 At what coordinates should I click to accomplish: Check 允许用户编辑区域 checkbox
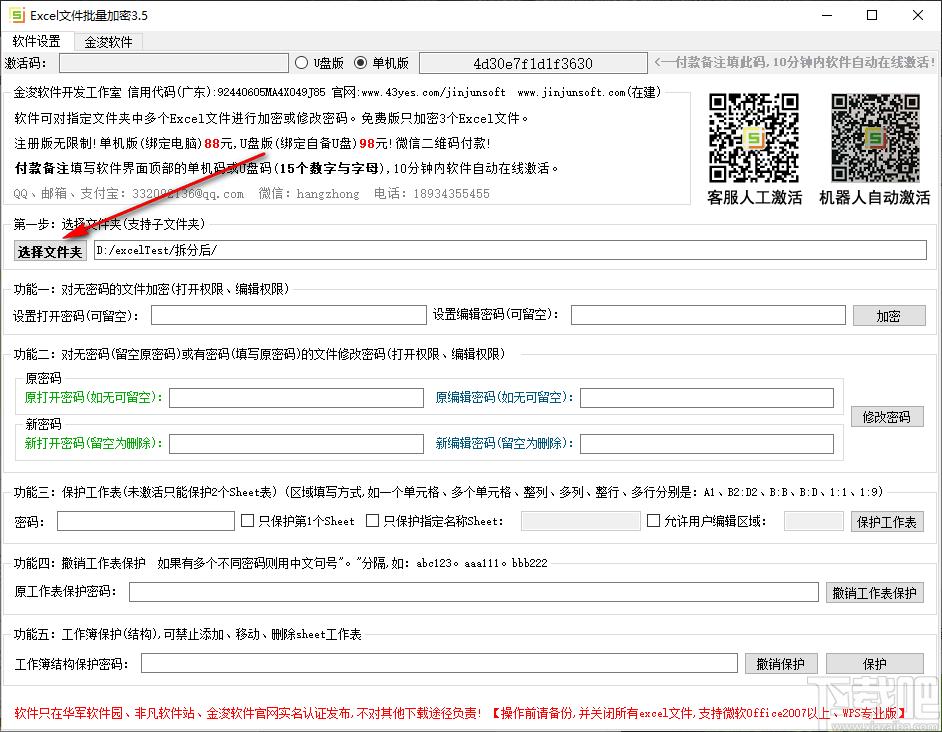pos(654,520)
